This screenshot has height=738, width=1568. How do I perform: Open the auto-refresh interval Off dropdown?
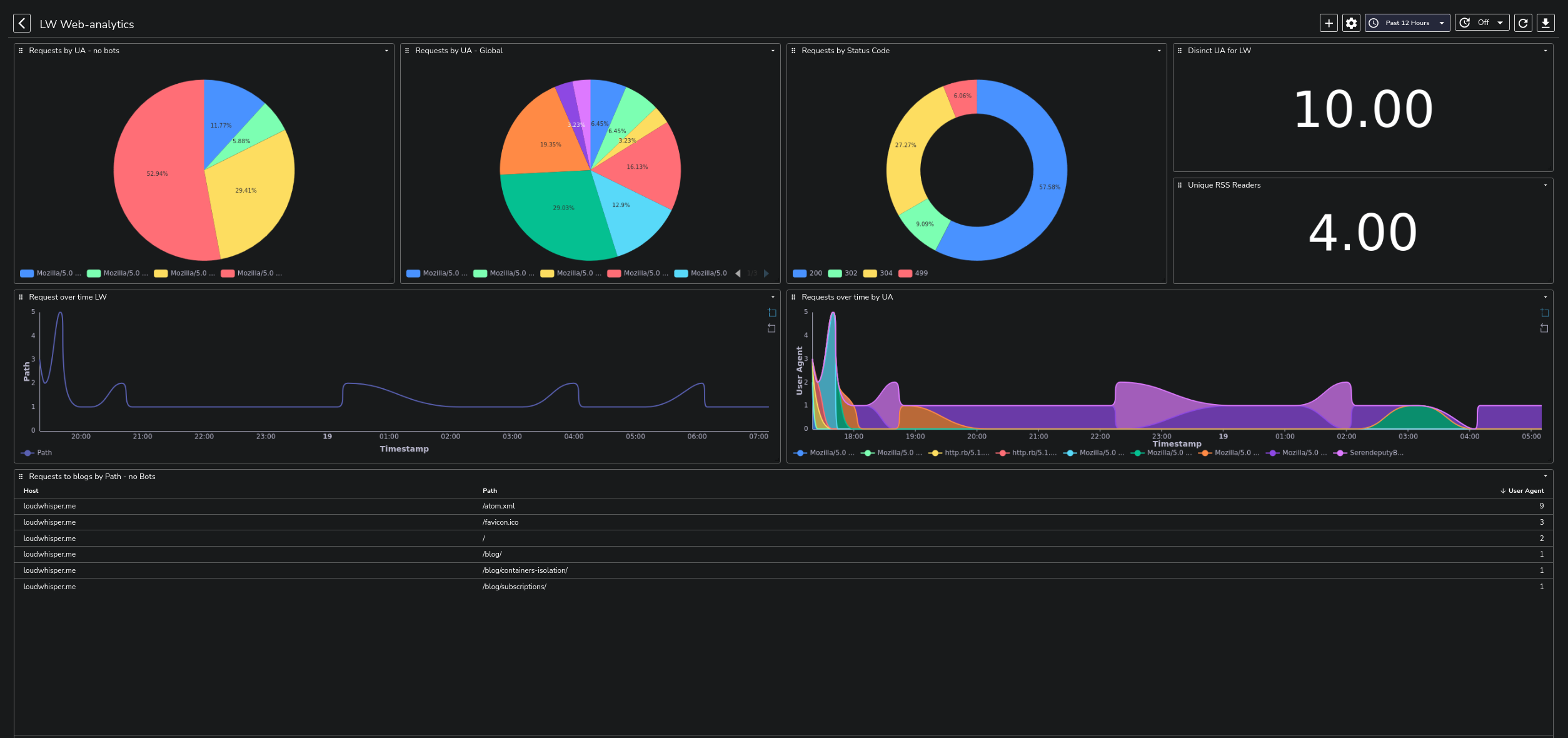(x=1482, y=23)
